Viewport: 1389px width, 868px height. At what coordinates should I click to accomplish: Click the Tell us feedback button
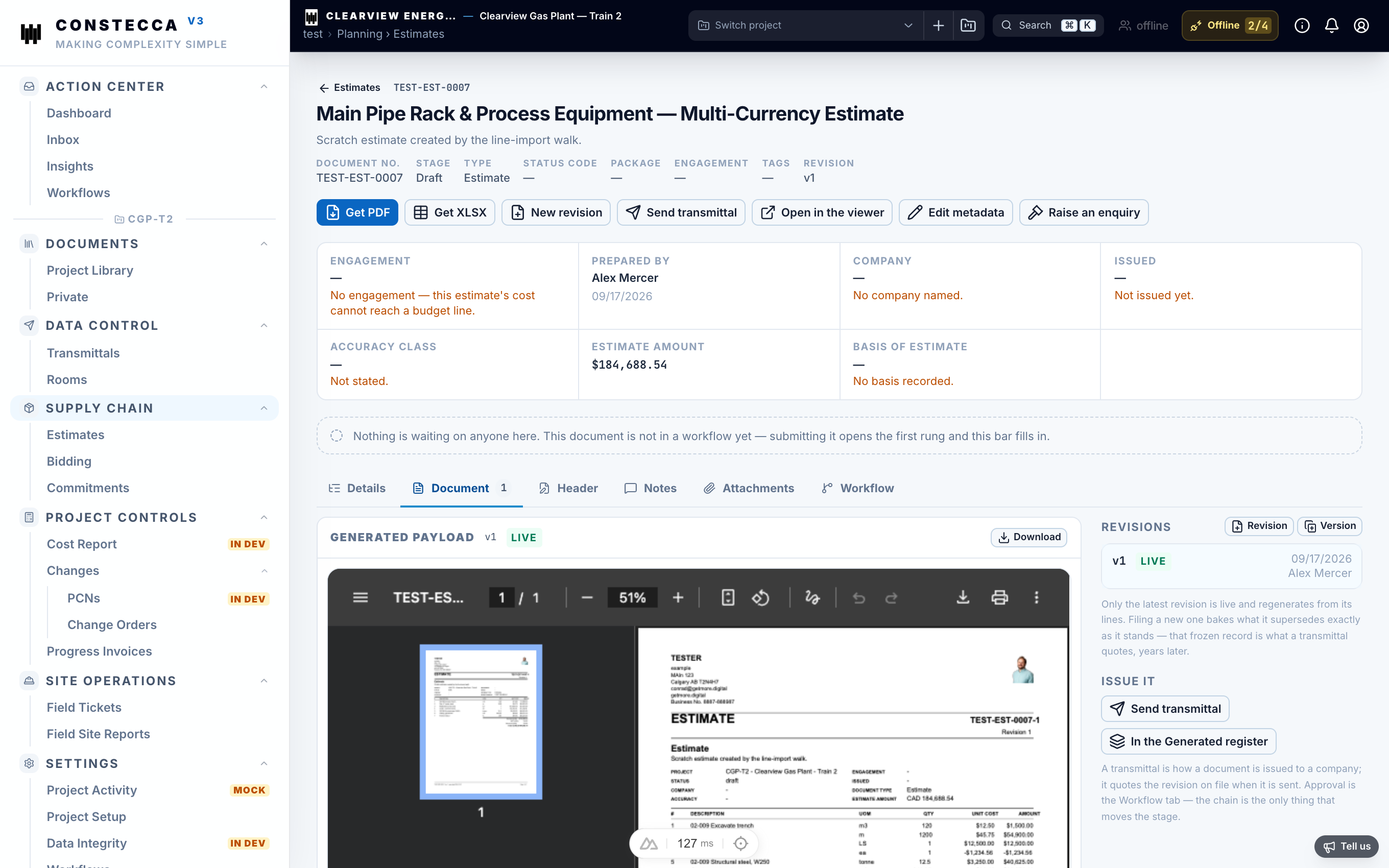pyautogui.click(x=1347, y=846)
